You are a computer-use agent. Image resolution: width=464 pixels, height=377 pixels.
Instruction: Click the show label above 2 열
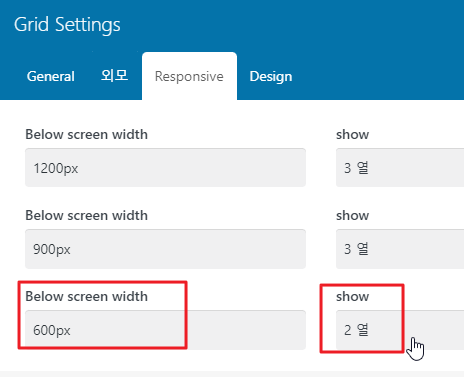[x=352, y=296]
